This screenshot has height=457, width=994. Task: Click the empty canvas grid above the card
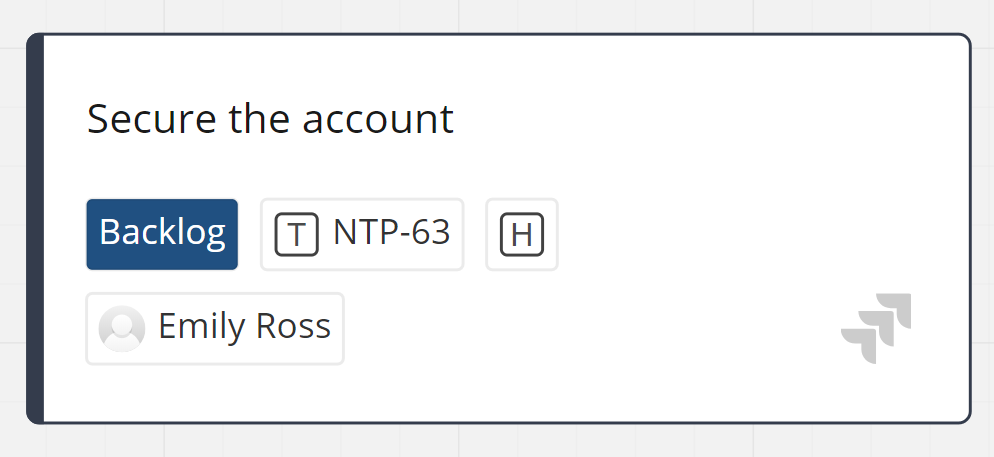(x=500, y=15)
